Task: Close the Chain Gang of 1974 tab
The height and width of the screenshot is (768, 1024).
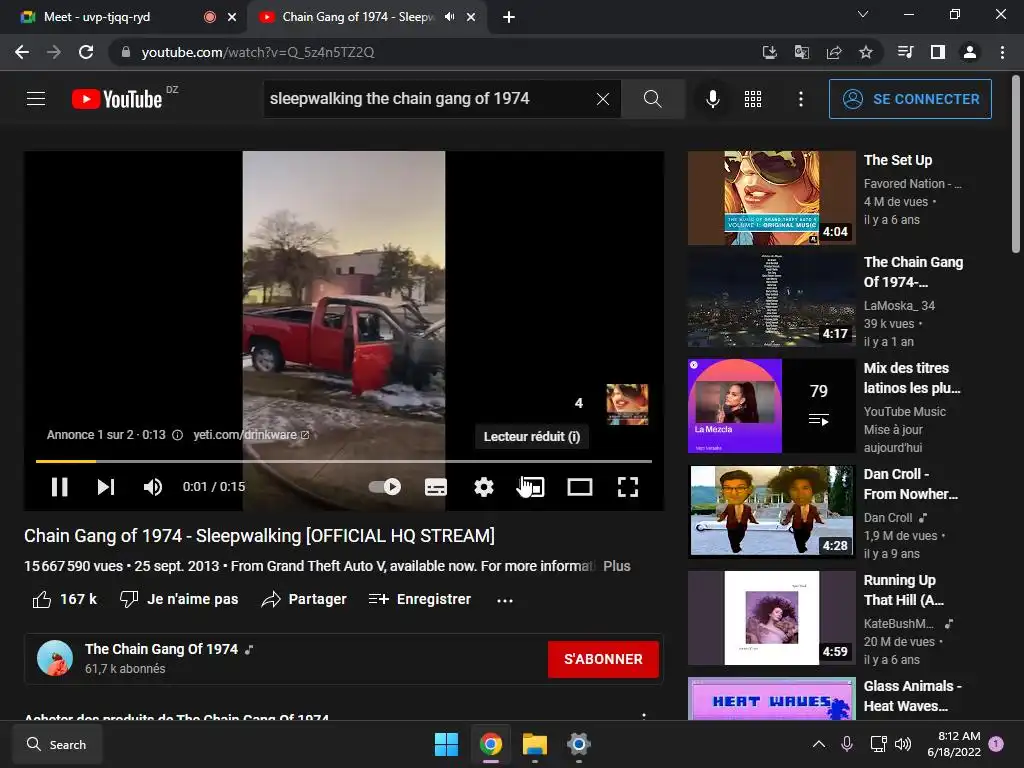Action: pos(471,17)
